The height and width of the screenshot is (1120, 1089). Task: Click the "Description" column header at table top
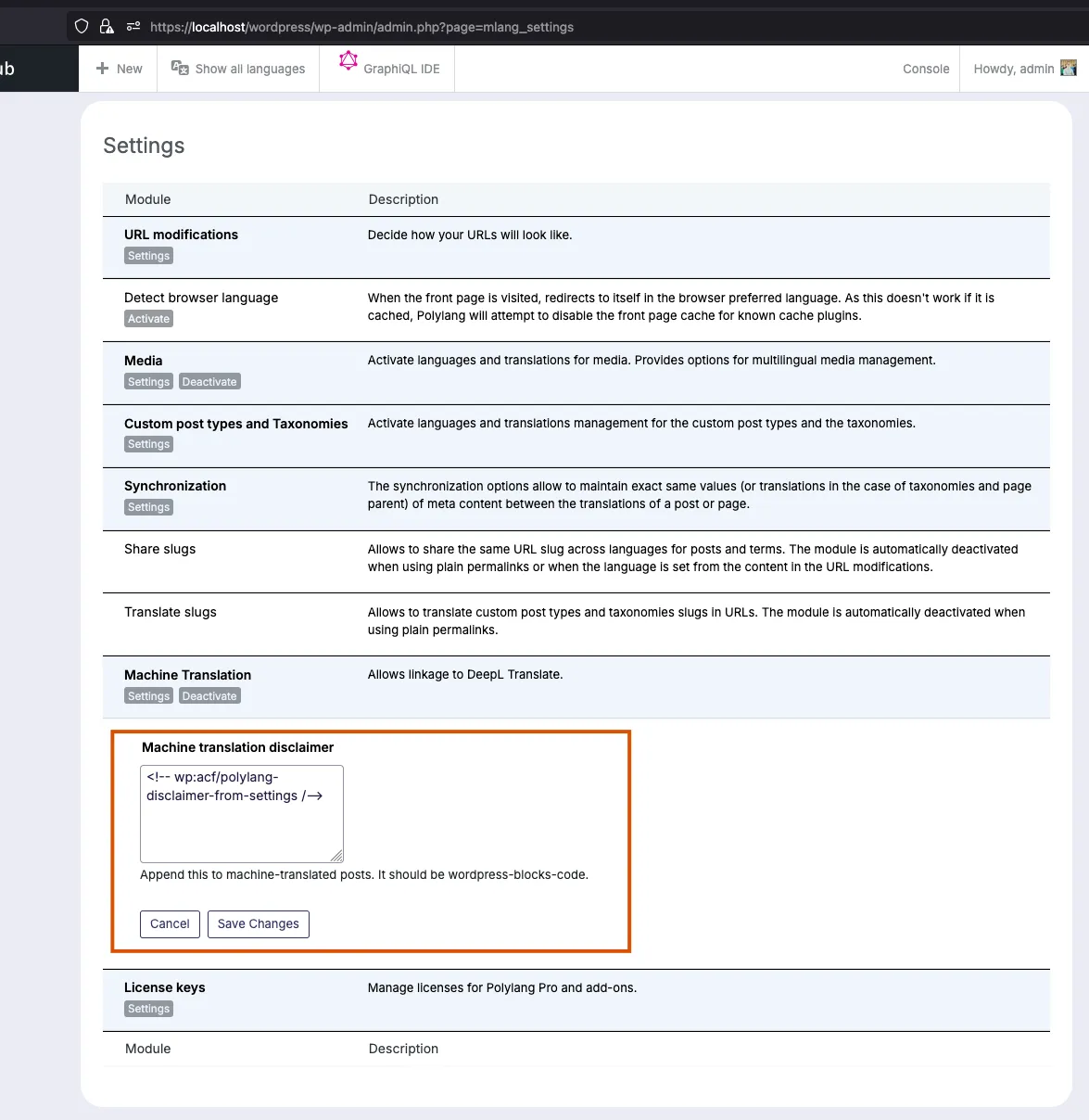click(x=403, y=199)
